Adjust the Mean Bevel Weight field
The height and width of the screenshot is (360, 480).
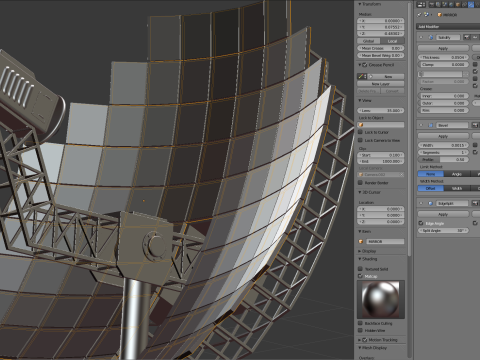tap(381, 56)
